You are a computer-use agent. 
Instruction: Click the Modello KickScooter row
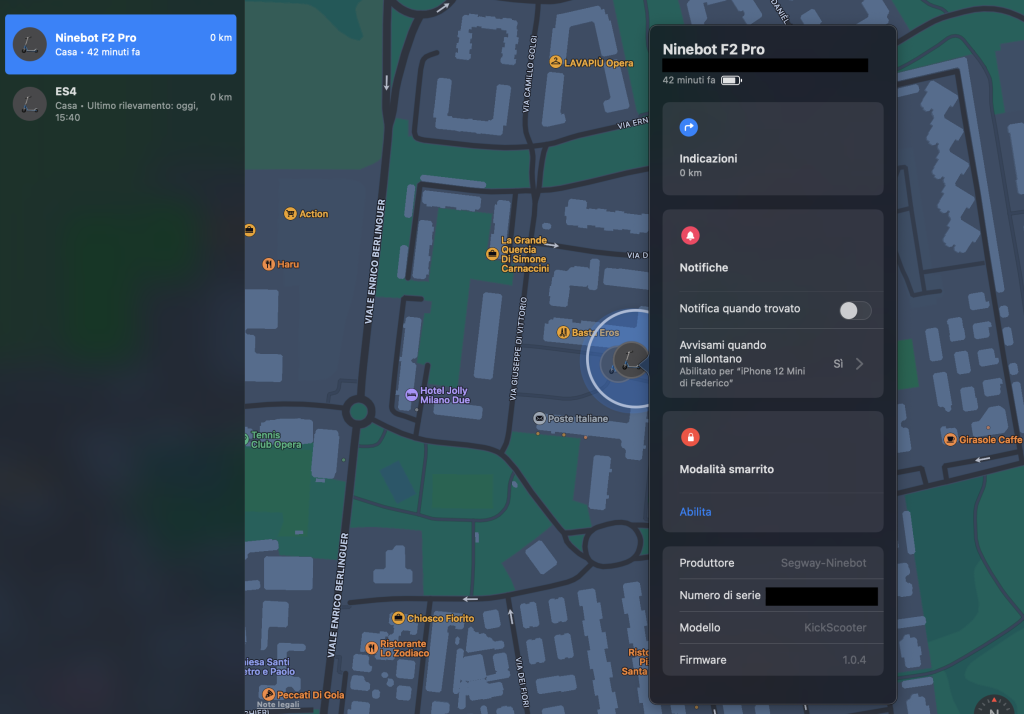pos(773,628)
